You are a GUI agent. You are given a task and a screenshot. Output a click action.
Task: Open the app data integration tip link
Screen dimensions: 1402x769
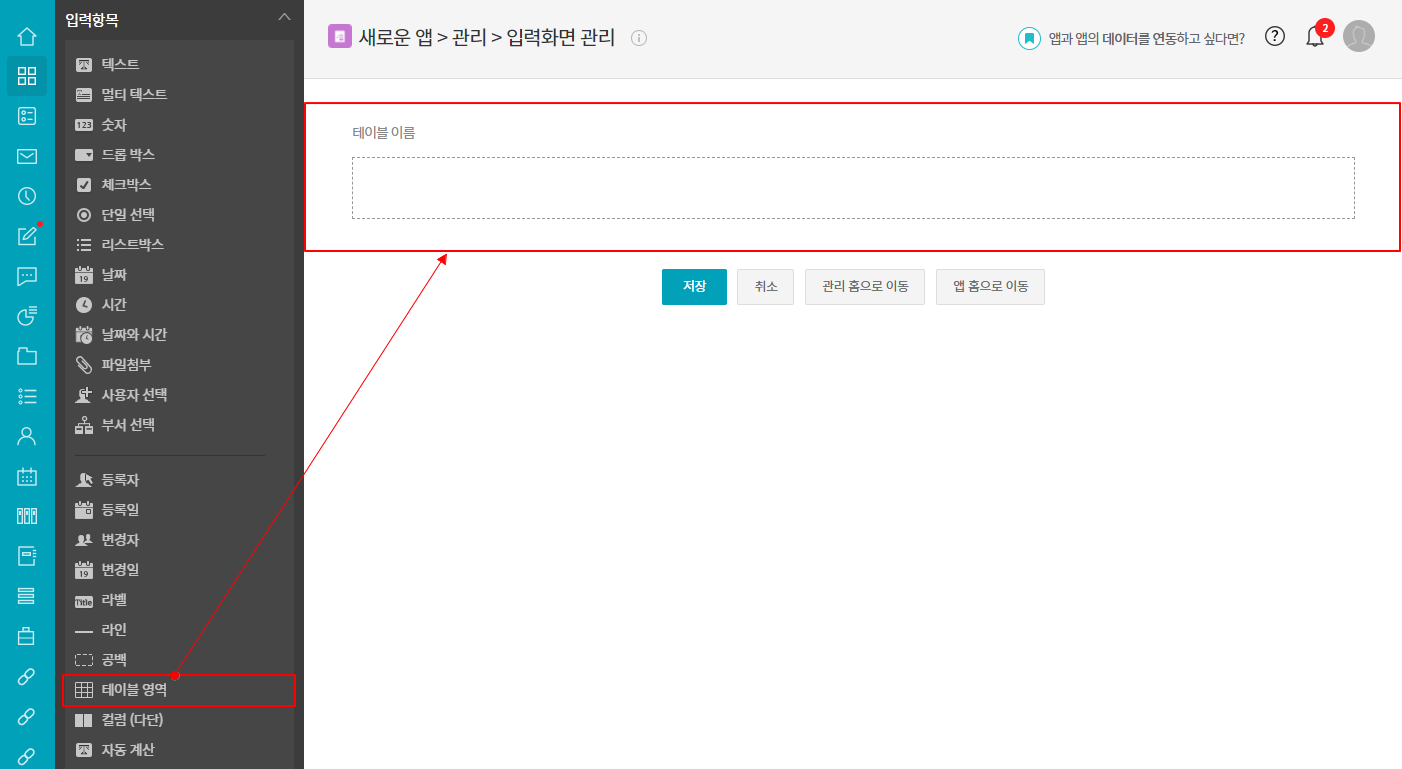1145,39
